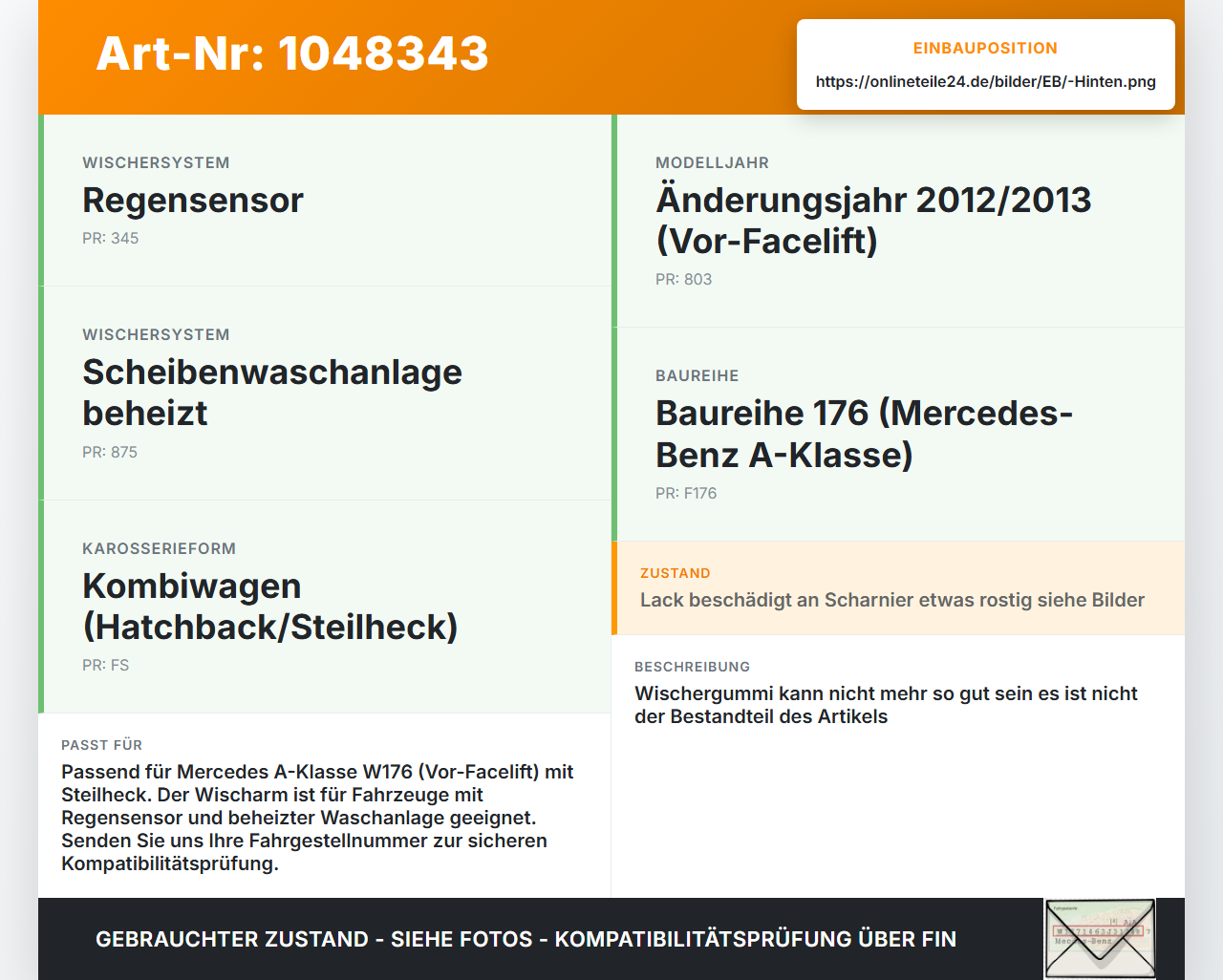Click the BAUREIHE label
This screenshot has width=1223, height=980.
(x=697, y=375)
